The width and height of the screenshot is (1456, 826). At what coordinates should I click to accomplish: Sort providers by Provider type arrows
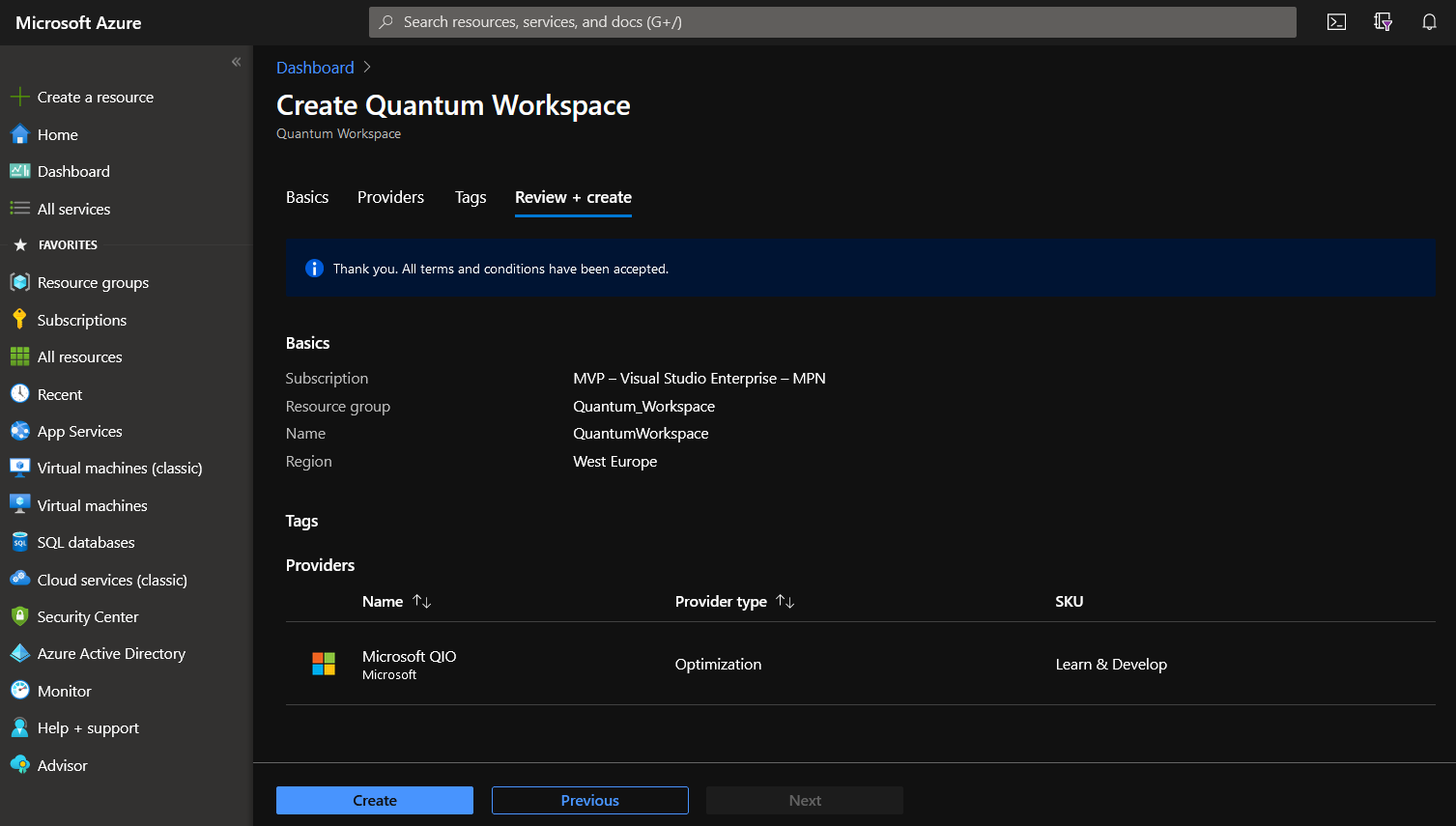point(785,601)
